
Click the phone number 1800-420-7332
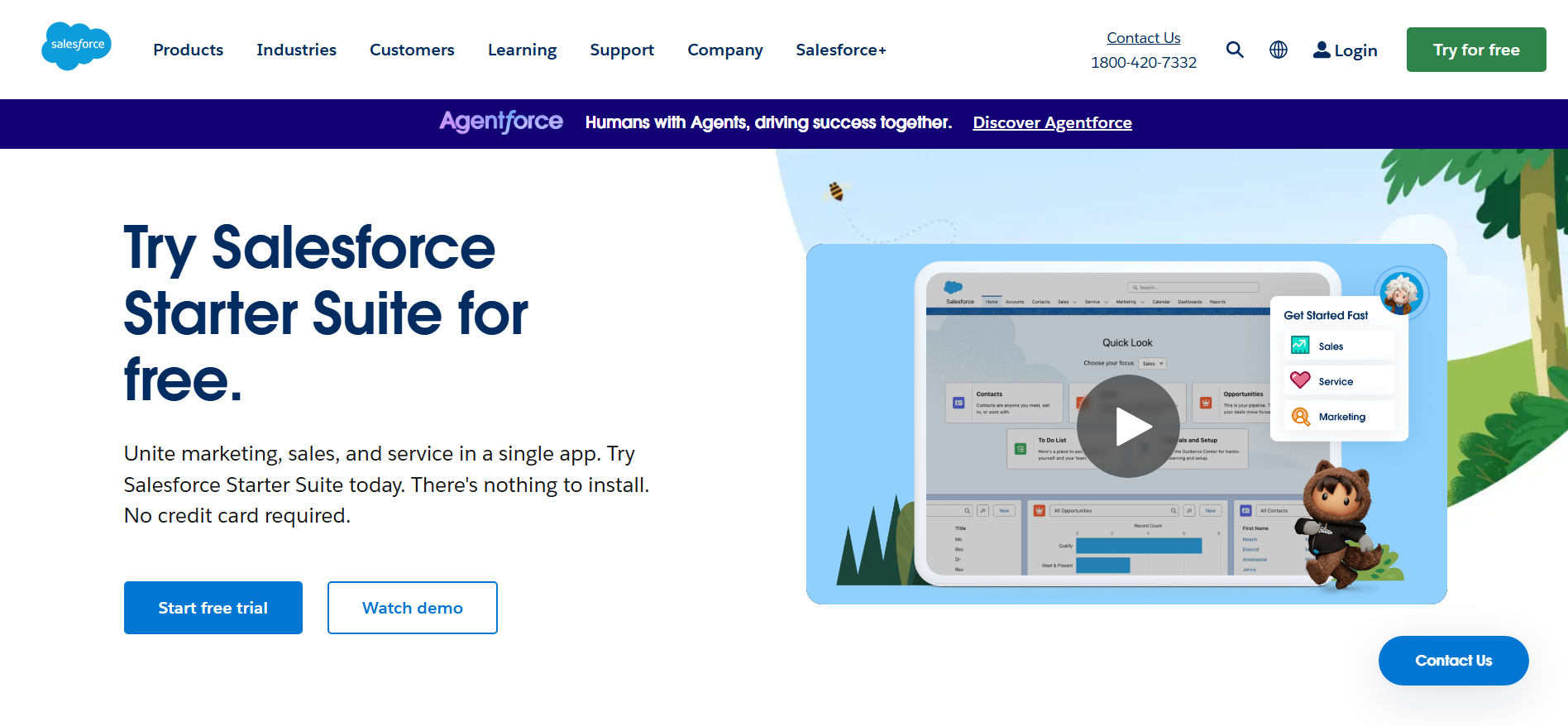pyautogui.click(x=1144, y=63)
